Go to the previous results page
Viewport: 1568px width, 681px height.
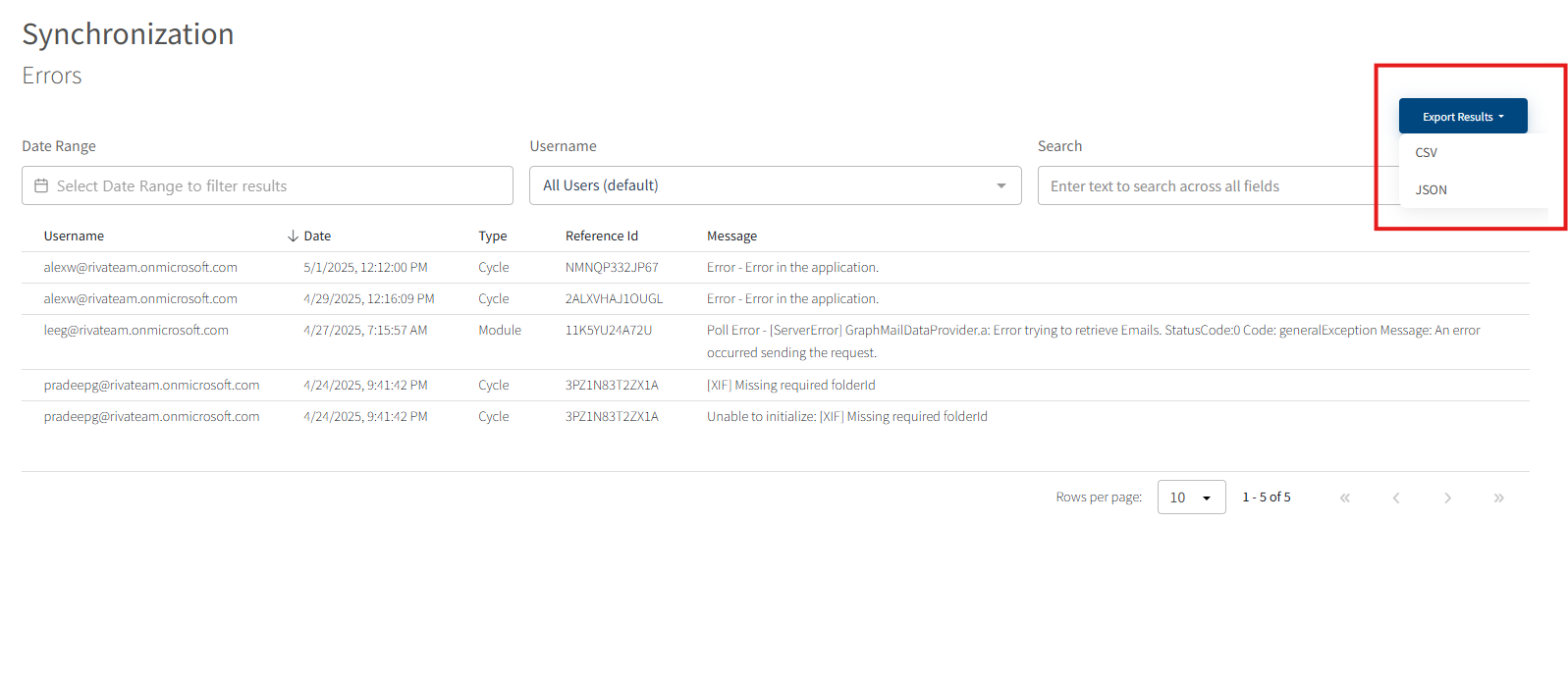1395,498
